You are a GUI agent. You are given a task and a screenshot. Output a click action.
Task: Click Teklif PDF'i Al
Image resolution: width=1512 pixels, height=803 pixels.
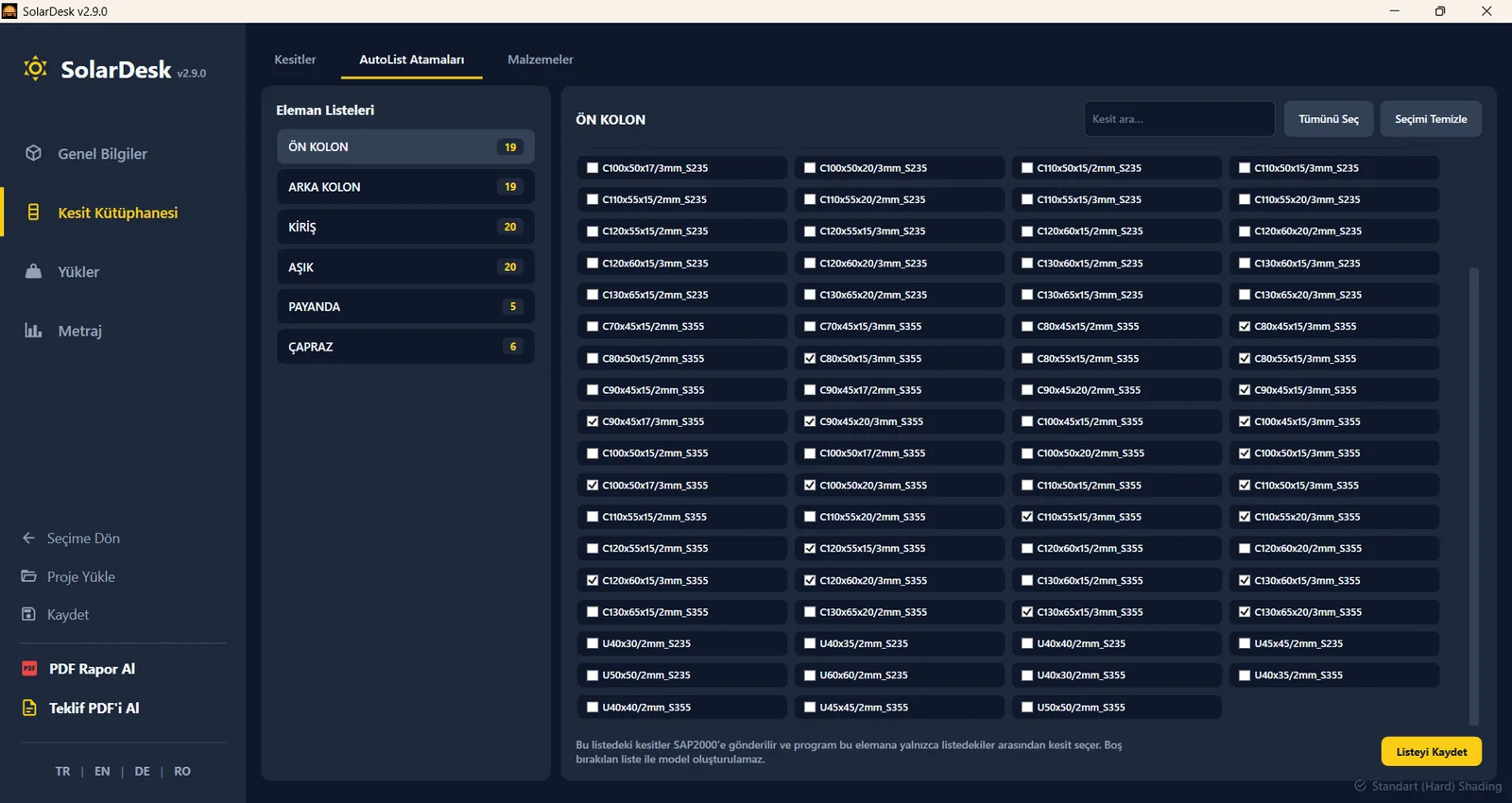click(x=94, y=708)
